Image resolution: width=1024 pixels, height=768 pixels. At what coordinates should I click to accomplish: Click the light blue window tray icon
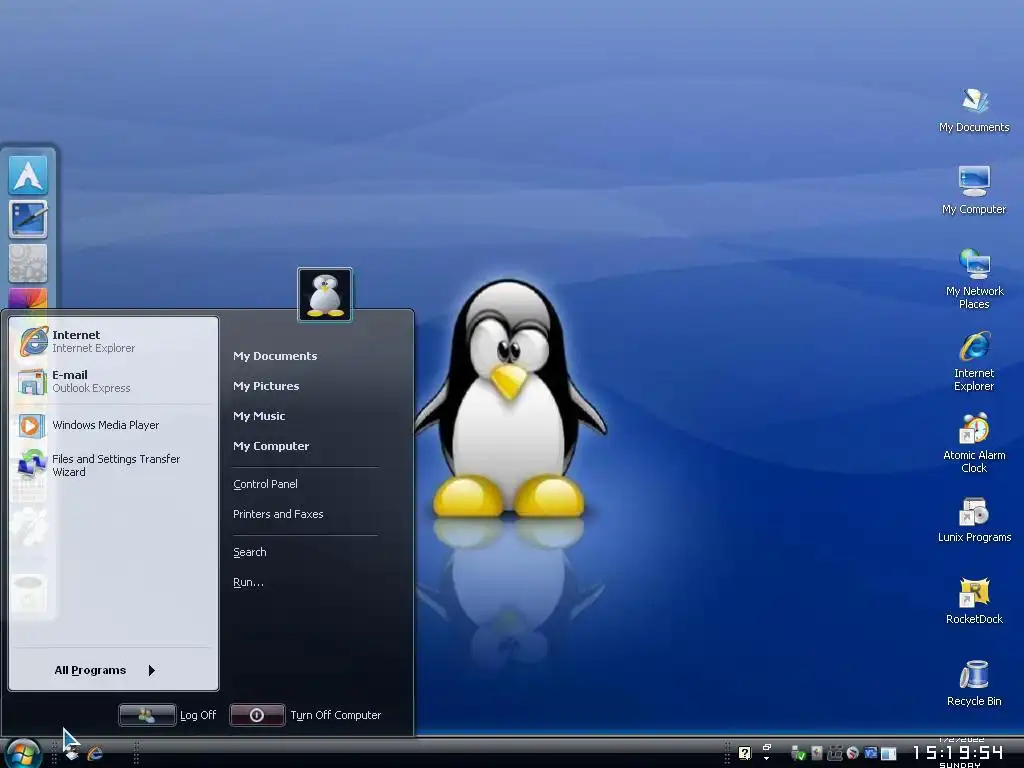pos(888,754)
